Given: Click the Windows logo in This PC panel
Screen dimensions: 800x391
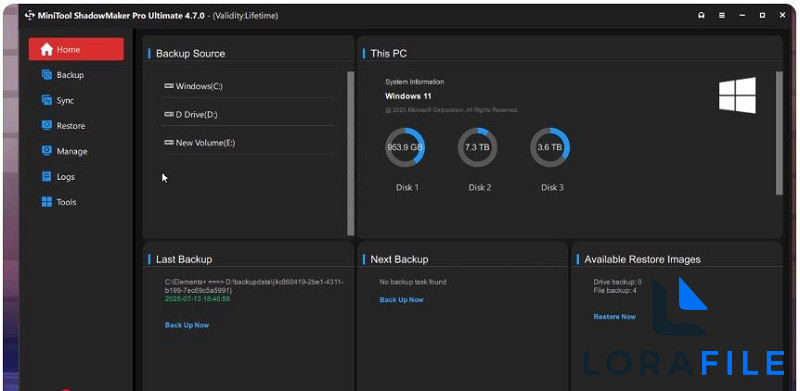Looking at the screenshot, I should pyautogui.click(x=737, y=95).
